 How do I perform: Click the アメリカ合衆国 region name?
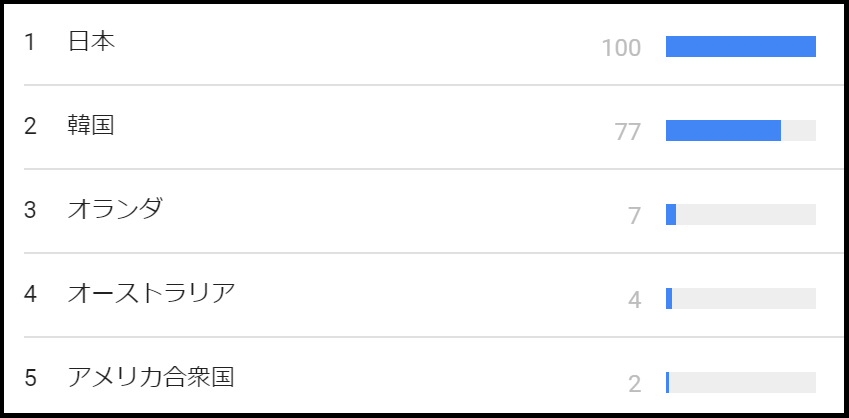tap(151, 378)
